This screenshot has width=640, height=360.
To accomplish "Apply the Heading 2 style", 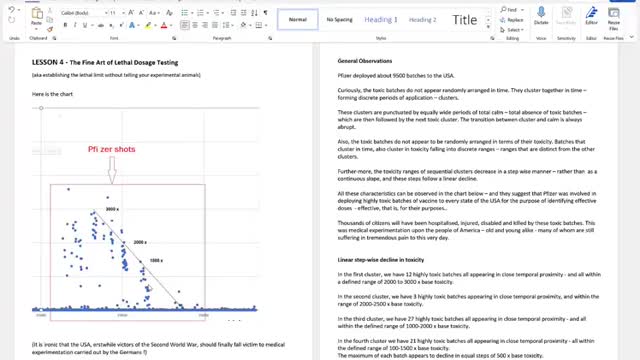I will coord(422,19).
